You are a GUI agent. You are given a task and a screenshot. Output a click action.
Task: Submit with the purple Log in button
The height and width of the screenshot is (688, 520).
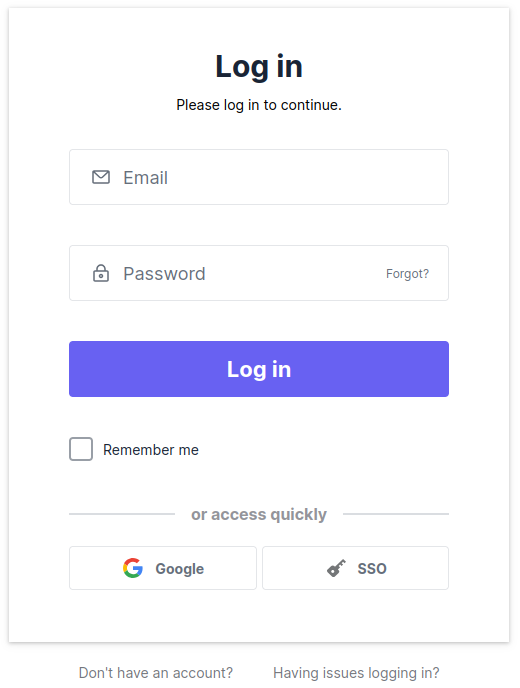259,369
